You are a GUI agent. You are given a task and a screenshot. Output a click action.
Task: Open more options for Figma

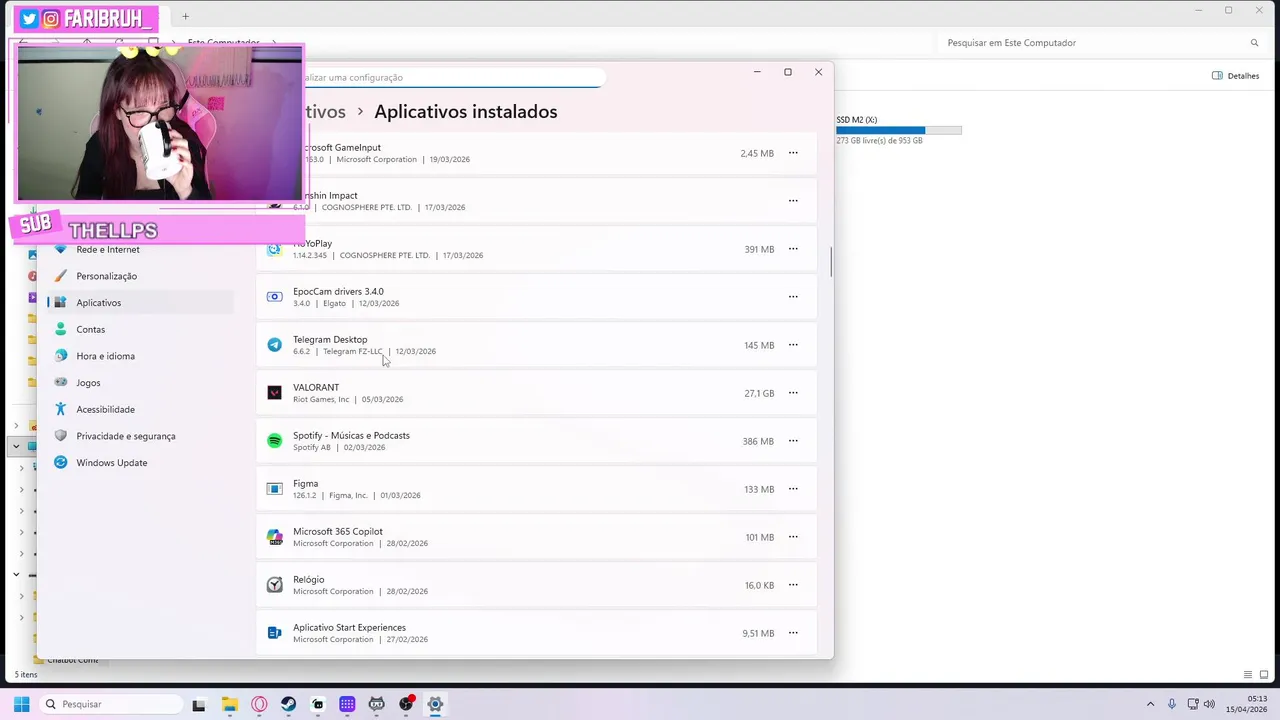[x=793, y=489]
